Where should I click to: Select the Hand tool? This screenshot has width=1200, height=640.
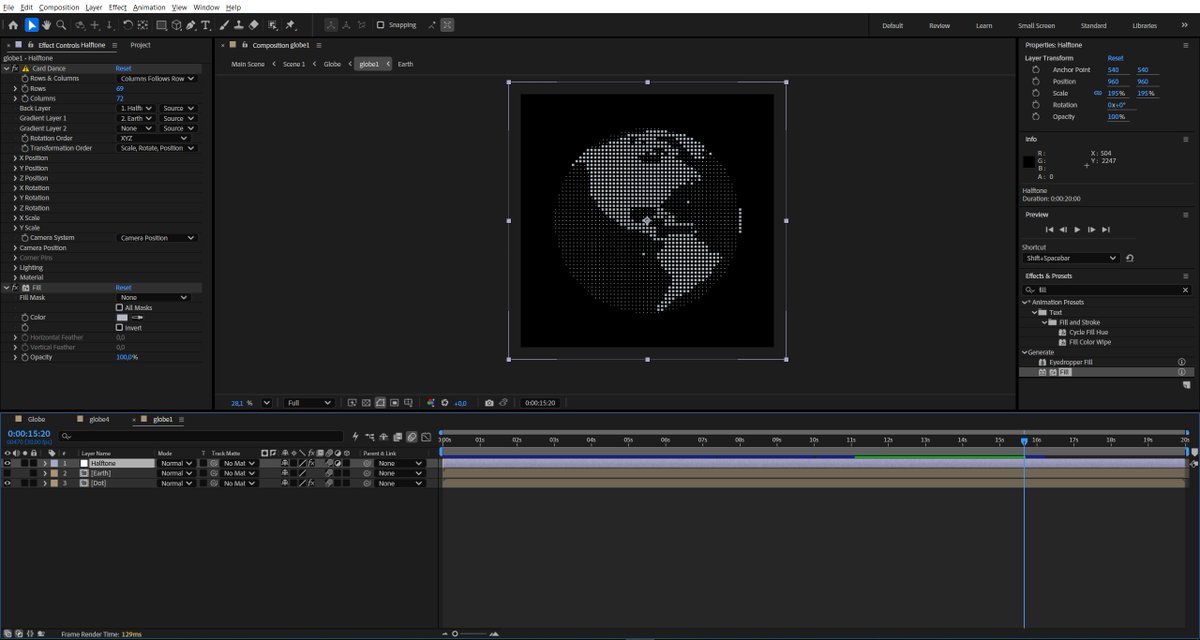[46, 25]
